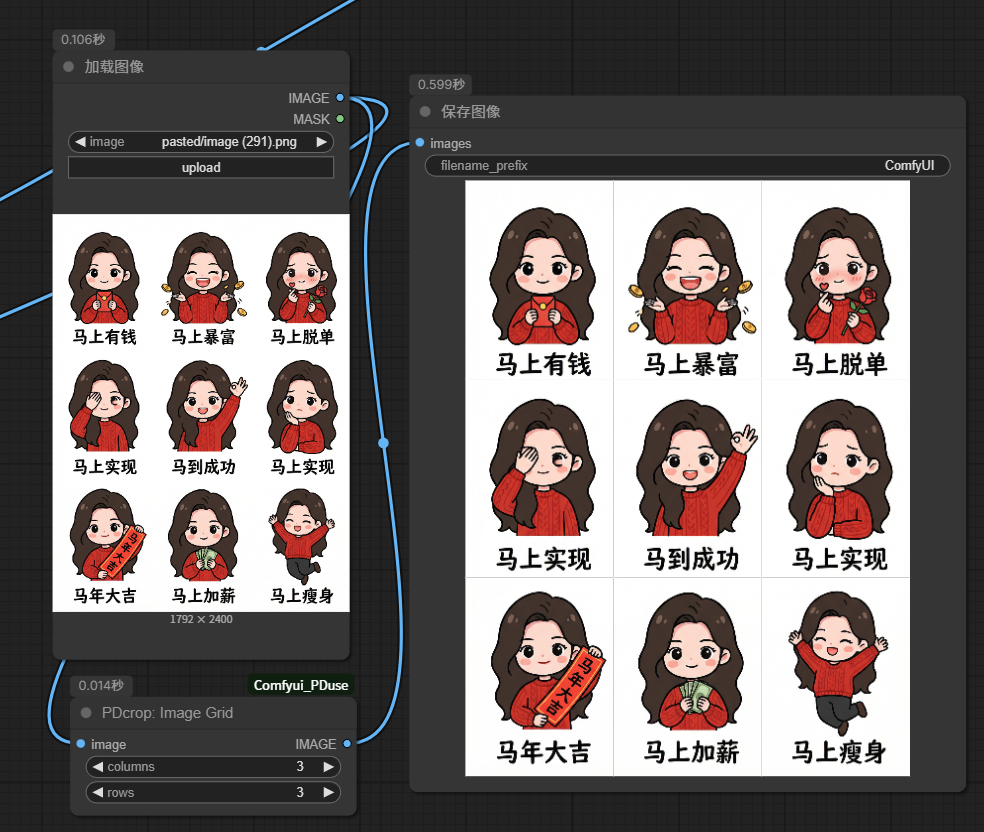Click the 0.599秒 execution time badge
984x832 pixels.
tap(441, 84)
